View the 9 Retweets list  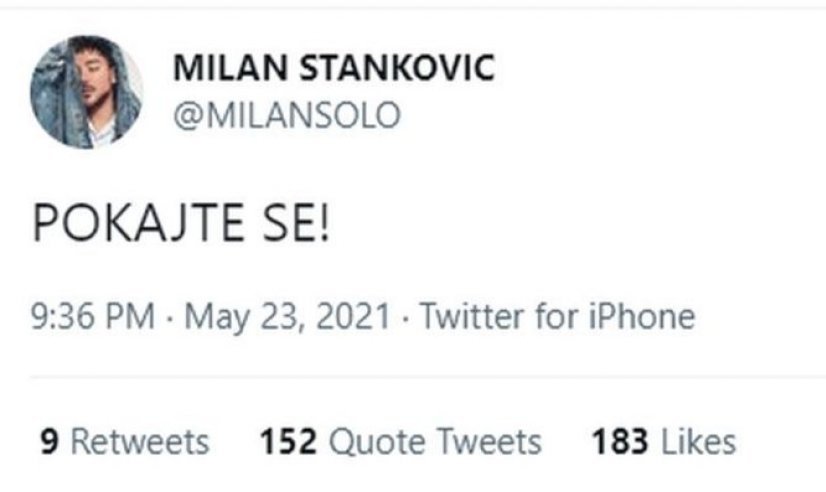[125, 440]
